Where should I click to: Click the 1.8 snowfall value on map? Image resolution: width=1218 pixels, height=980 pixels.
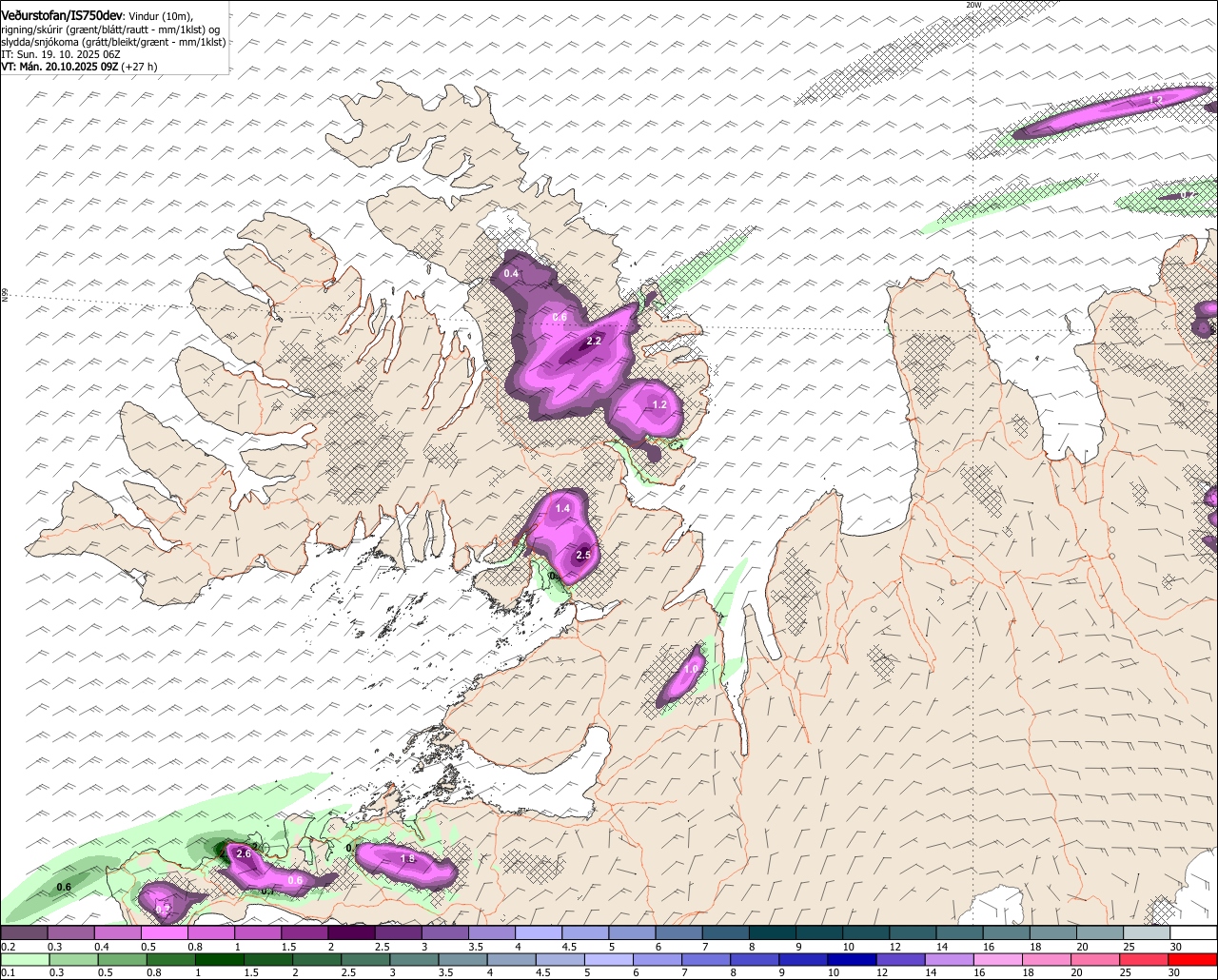[407, 859]
